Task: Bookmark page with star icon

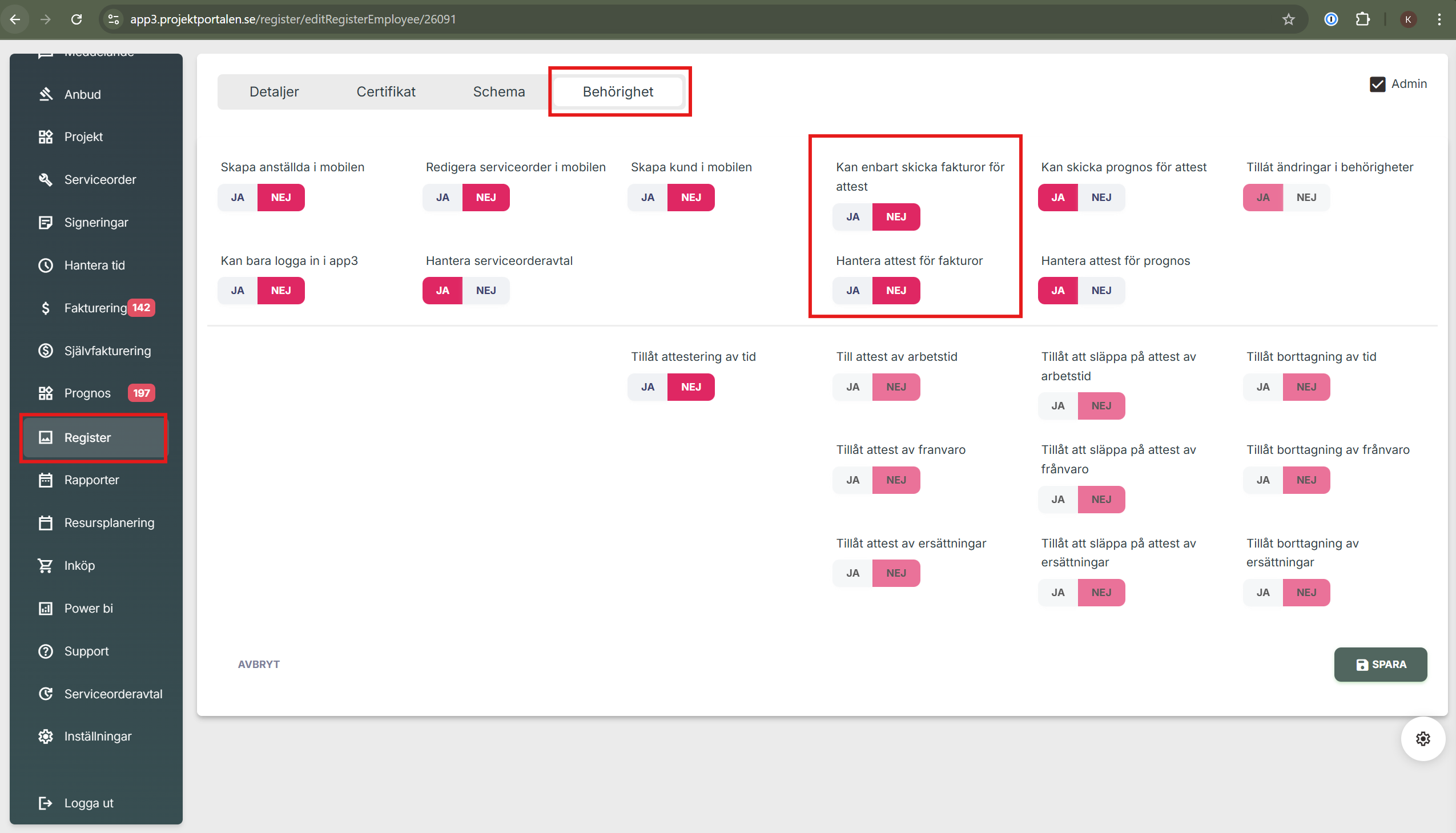Action: [1288, 19]
